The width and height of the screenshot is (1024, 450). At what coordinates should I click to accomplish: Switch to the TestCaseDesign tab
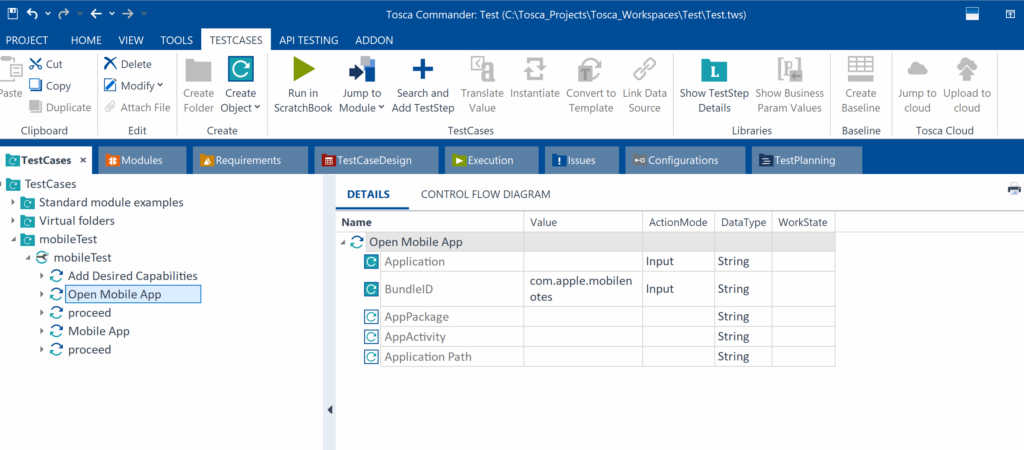coord(375,160)
